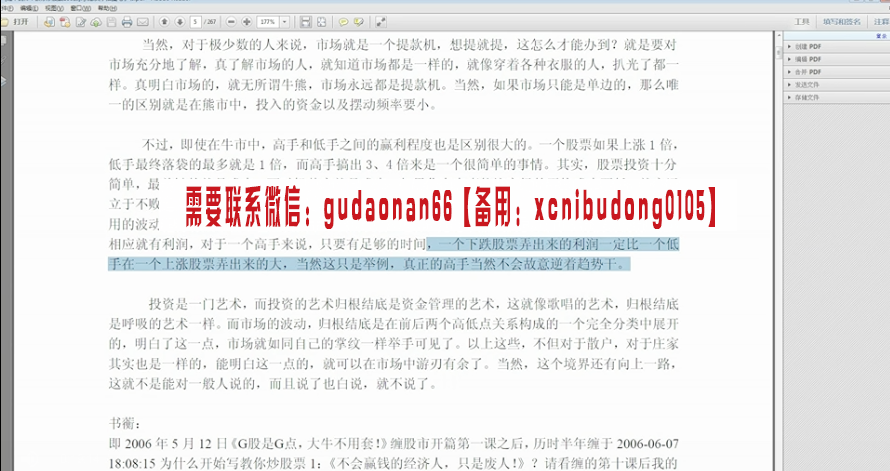
Task: Click the read mode expand icon
Action: pyautogui.click(x=380, y=22)
